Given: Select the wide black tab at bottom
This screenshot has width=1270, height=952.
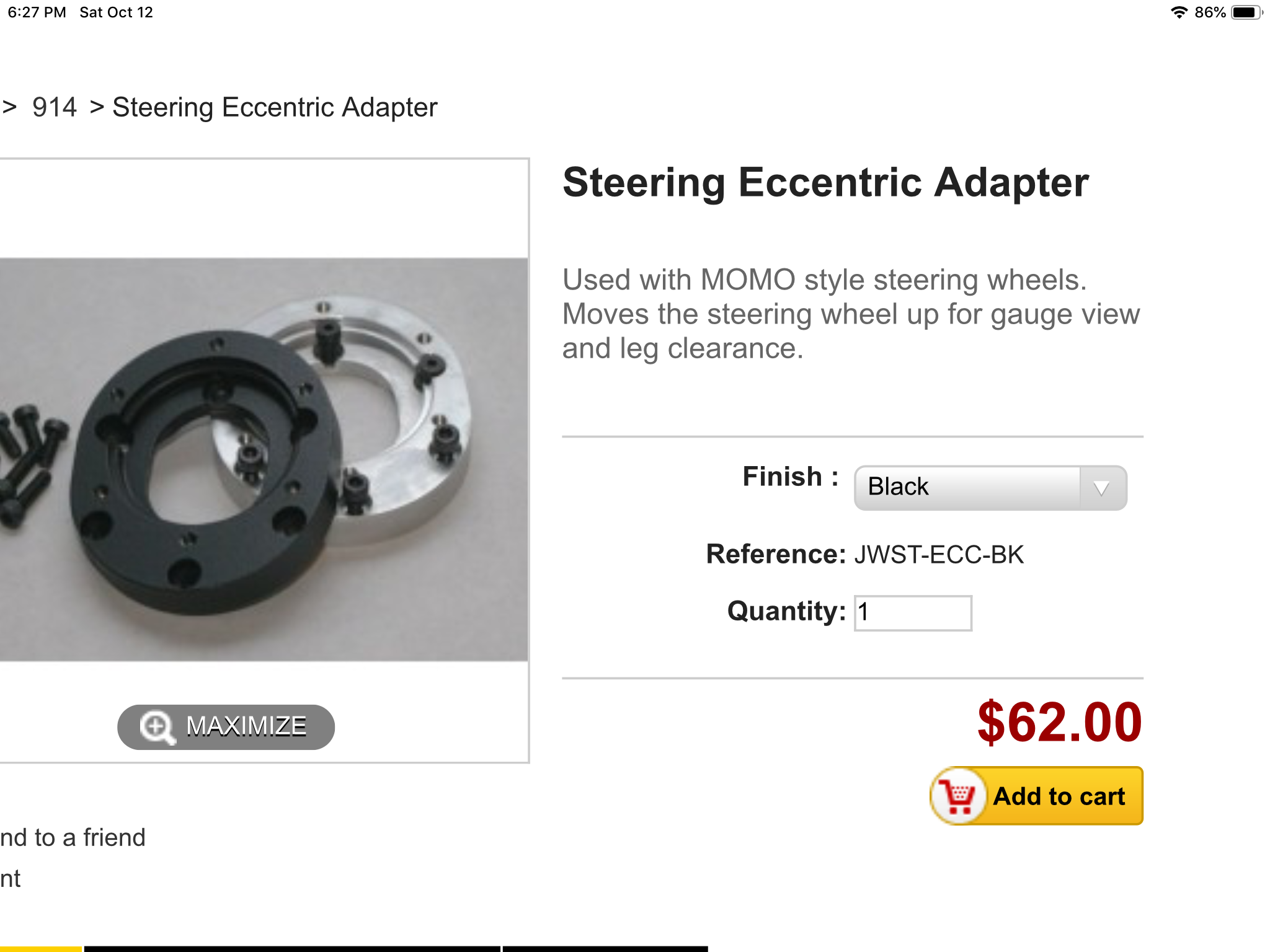Looking at the screenshot, I should pyautogui.click(x=291, y=948).
